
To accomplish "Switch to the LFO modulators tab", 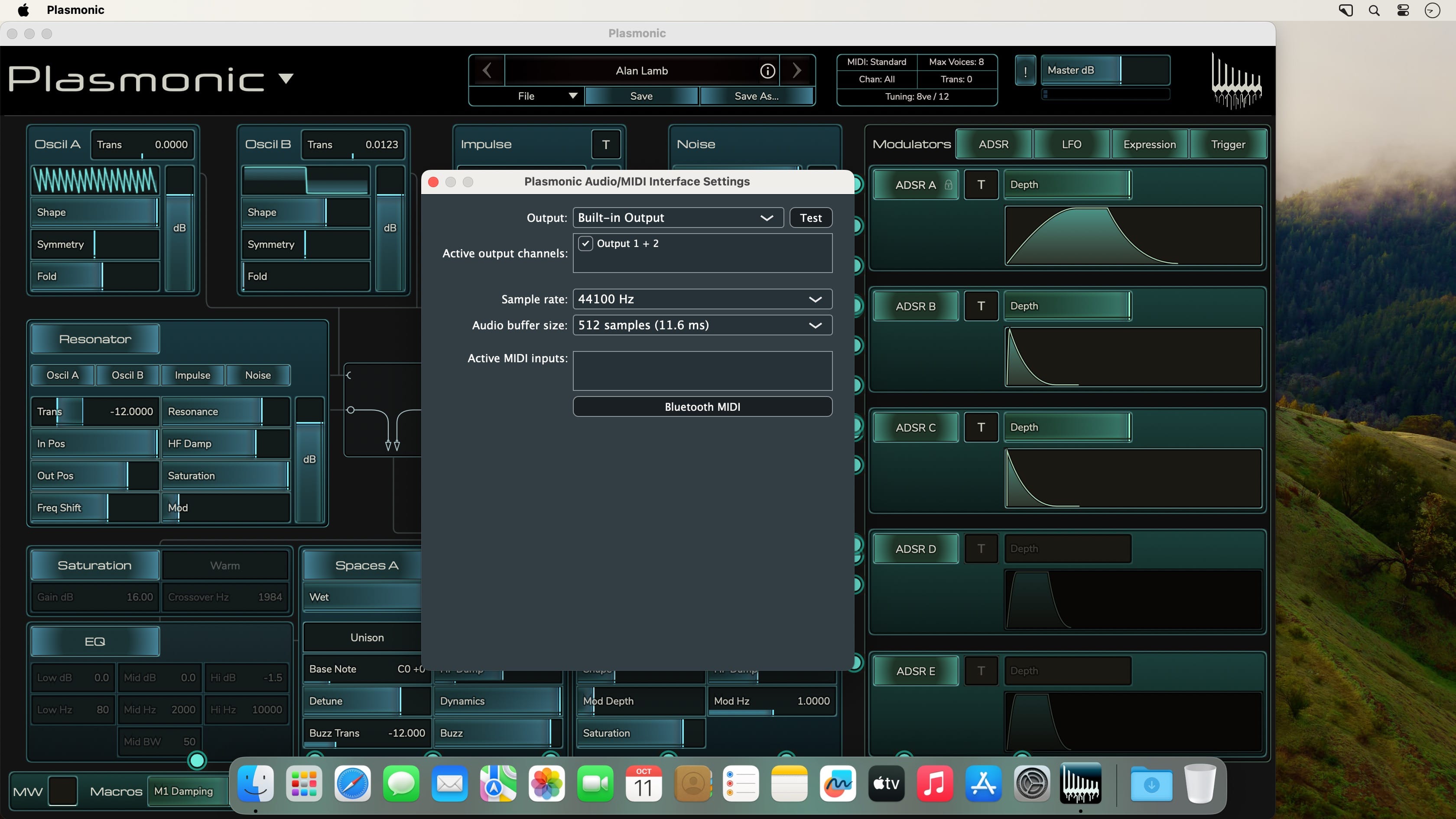I will pyautogui.click(x=1071, y=145).
